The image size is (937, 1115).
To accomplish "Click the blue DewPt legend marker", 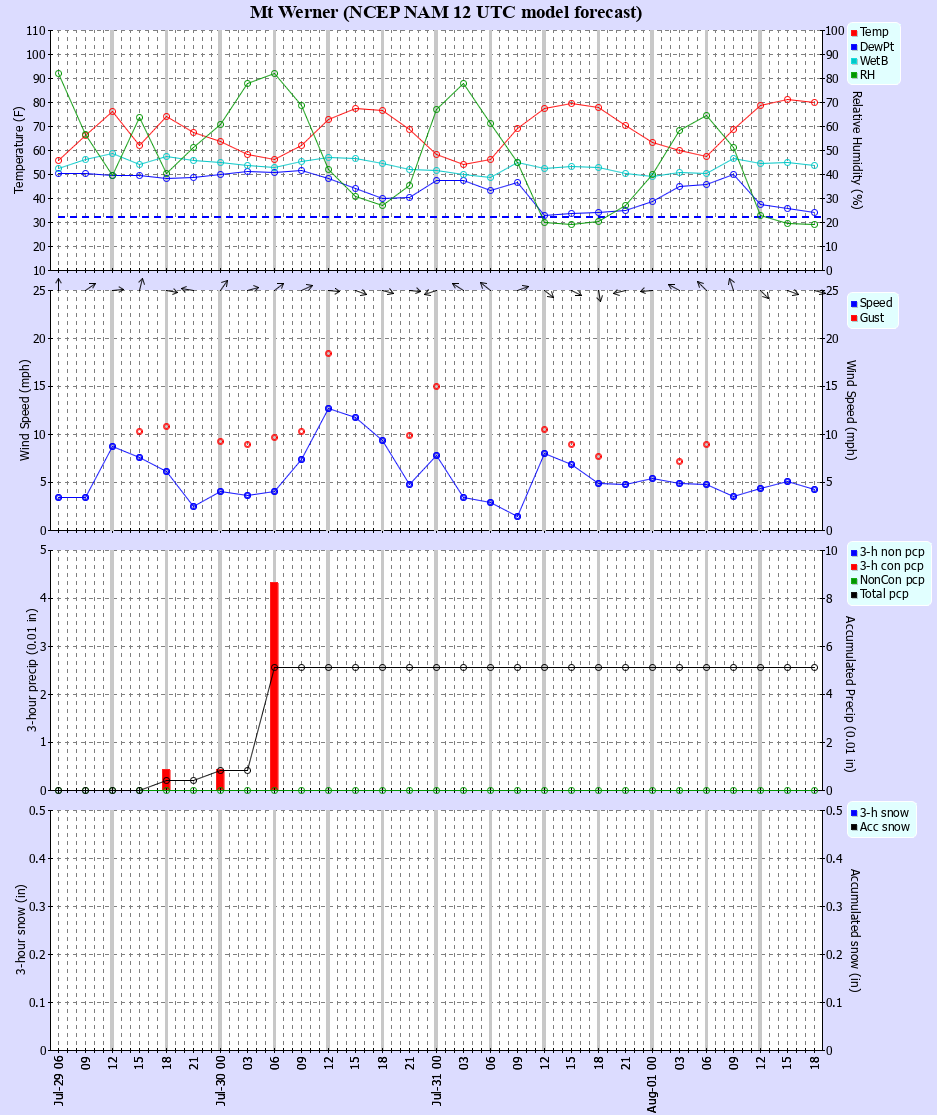I will click(854, 47).
